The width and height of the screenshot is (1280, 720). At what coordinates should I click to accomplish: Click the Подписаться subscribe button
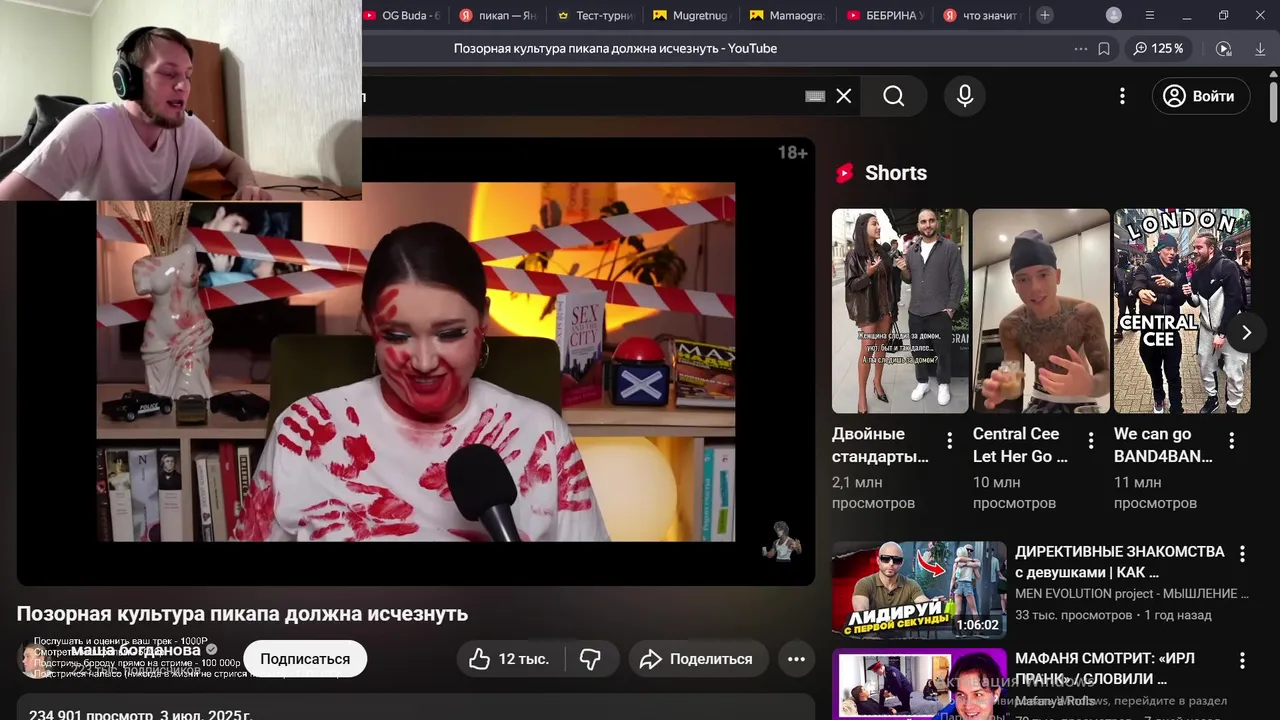click(305, 659)
